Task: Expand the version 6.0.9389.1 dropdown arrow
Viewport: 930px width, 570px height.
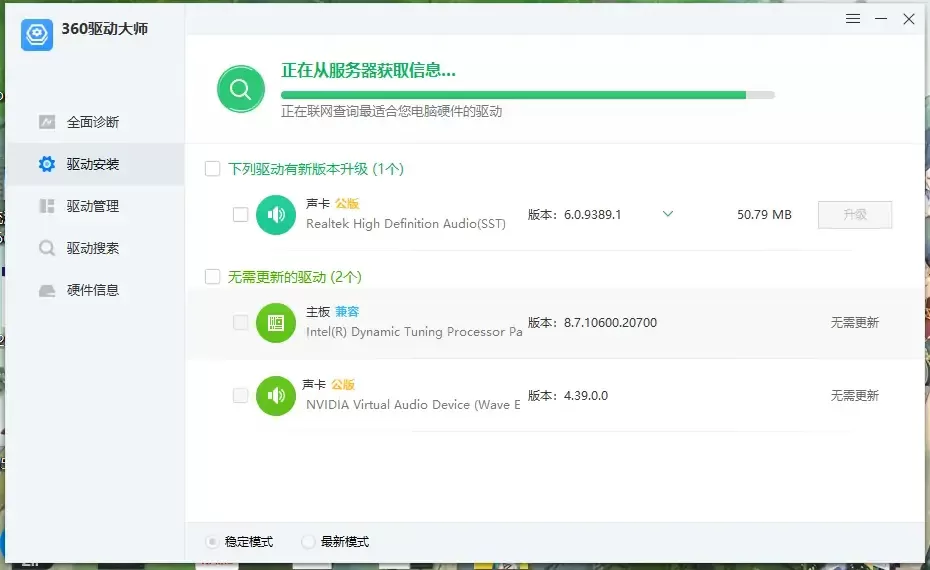Action: click(668, 214)
